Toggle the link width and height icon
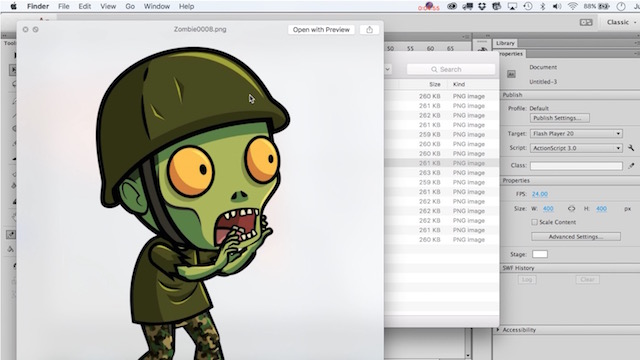This screenshot has height=360, width=640. coord(571,209)
